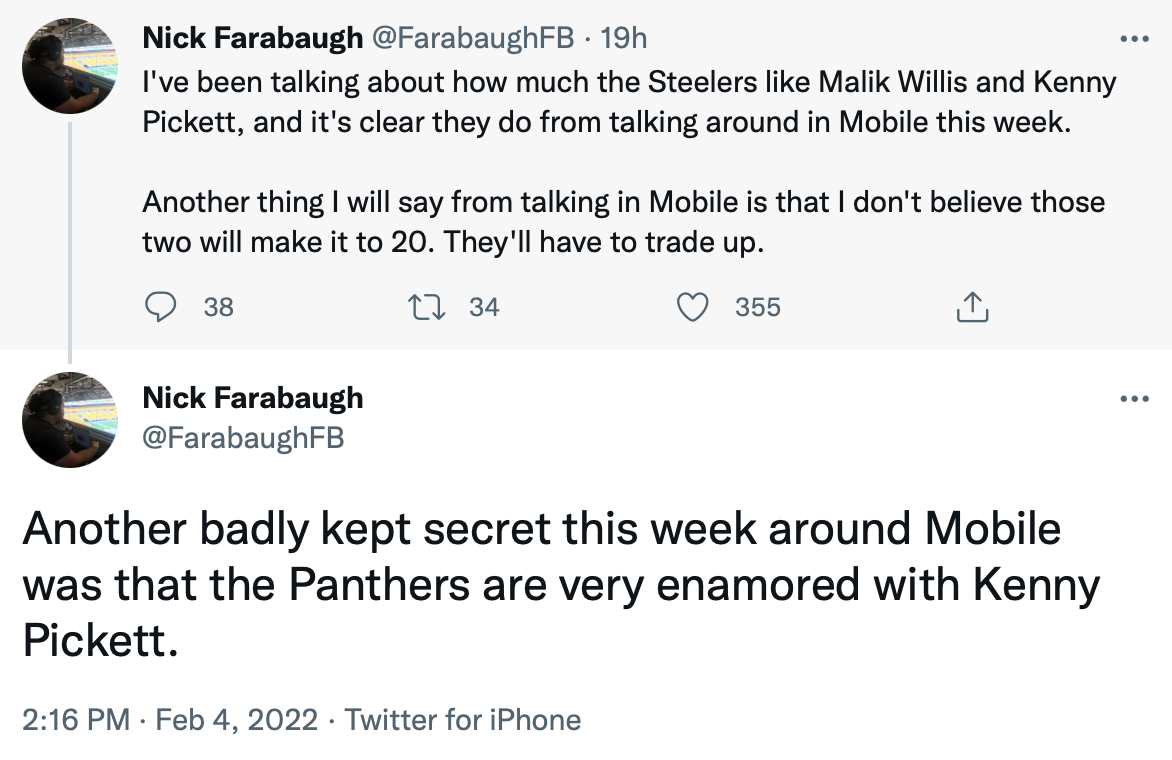Open the more options dots on the top tweet
Screen dimensions: 1172x760
click(x=1134, y=40)
